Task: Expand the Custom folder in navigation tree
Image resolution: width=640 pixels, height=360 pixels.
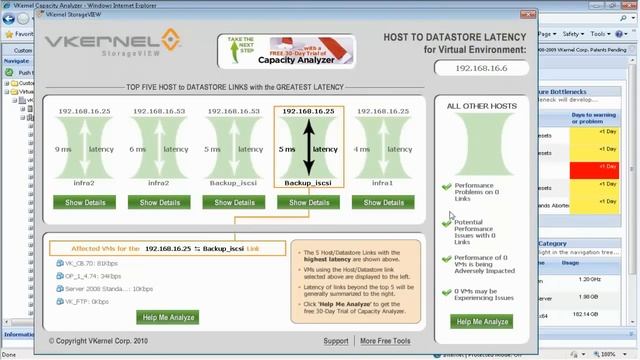Action: (7, 83)
